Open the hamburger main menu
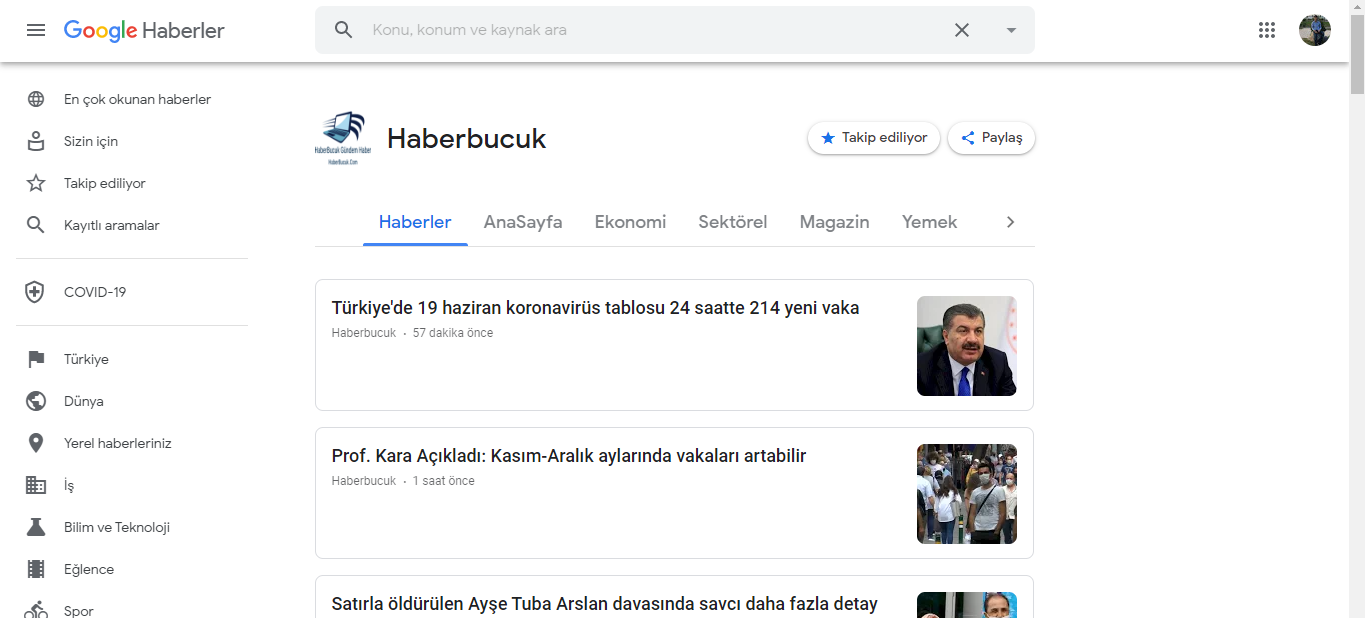The width and height of the screenshot is (1365, 618). [x=36, y=30]
